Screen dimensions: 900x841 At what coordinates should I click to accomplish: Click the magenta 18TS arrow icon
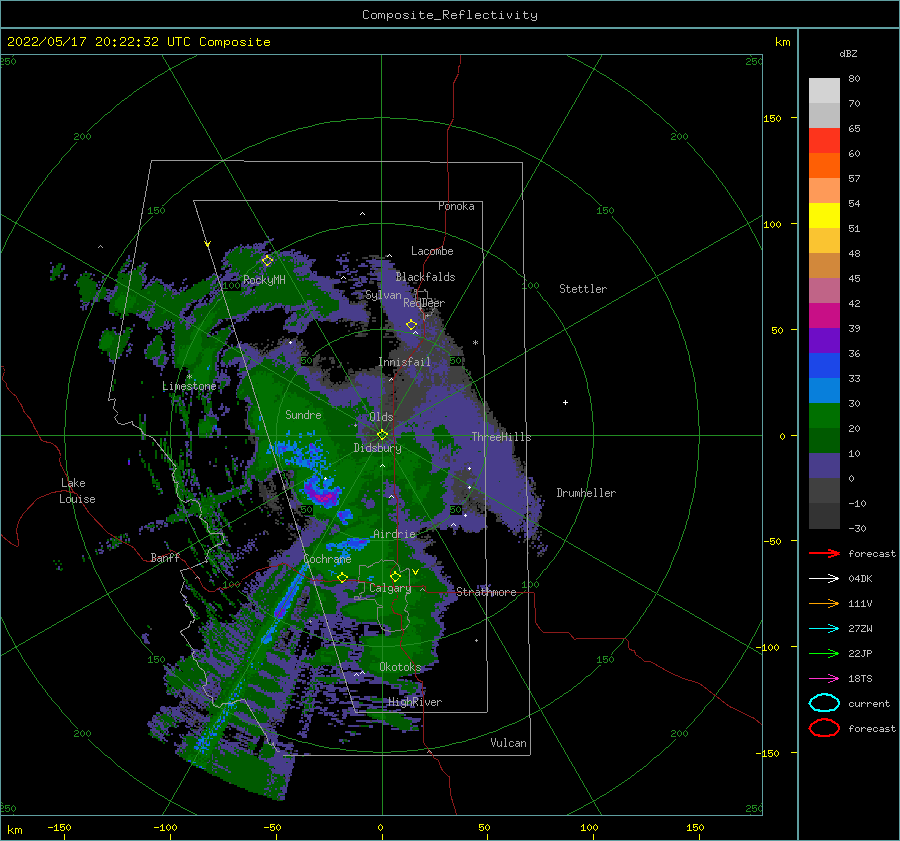click(x=824, y=679)
